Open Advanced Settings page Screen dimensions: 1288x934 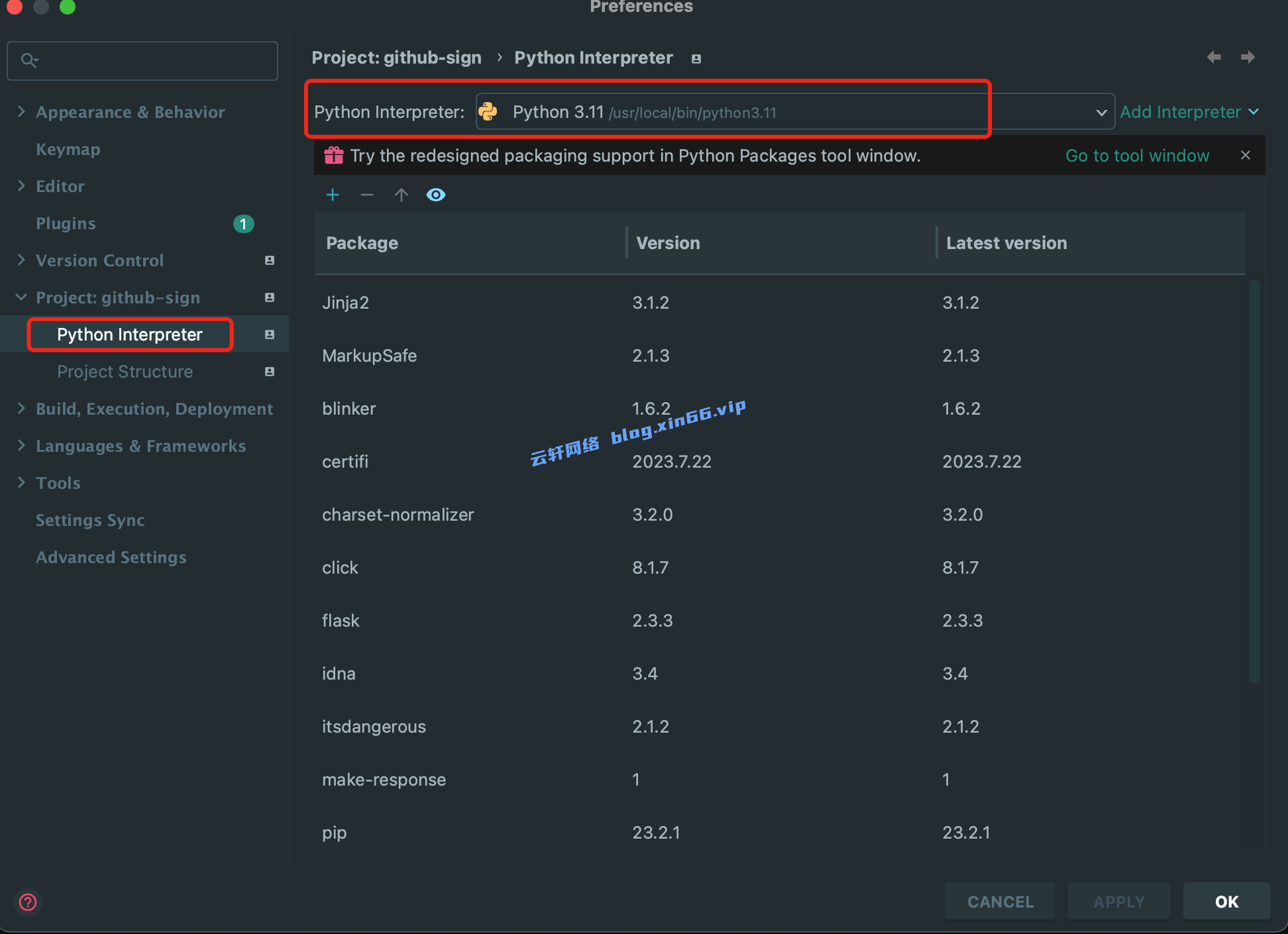(x=111, y=558)
